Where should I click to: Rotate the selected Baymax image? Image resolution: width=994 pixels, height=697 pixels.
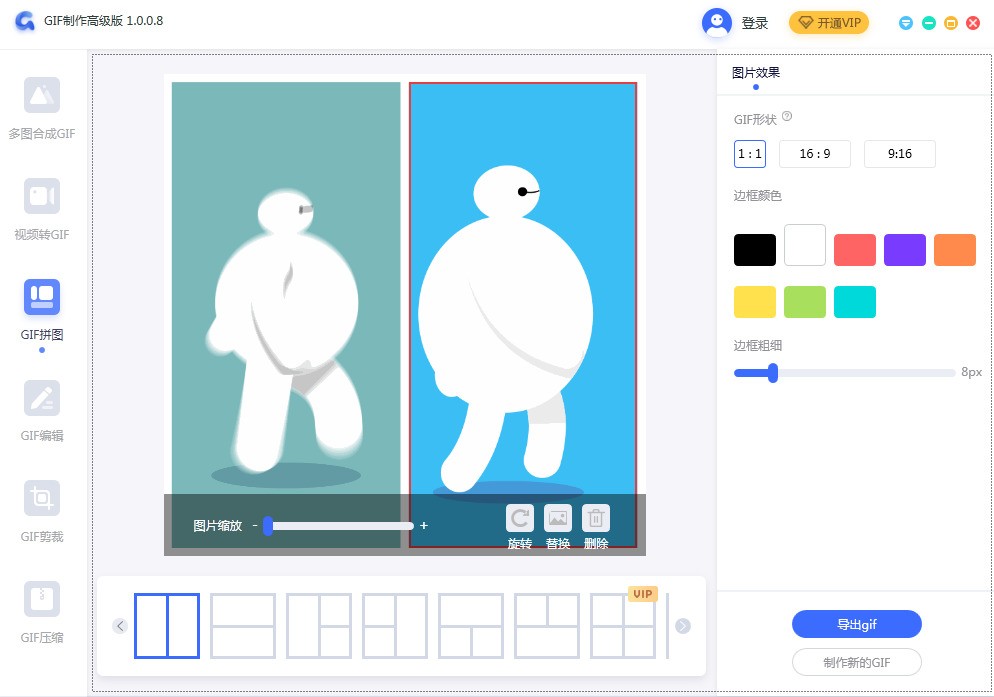(x=520, y=518)
